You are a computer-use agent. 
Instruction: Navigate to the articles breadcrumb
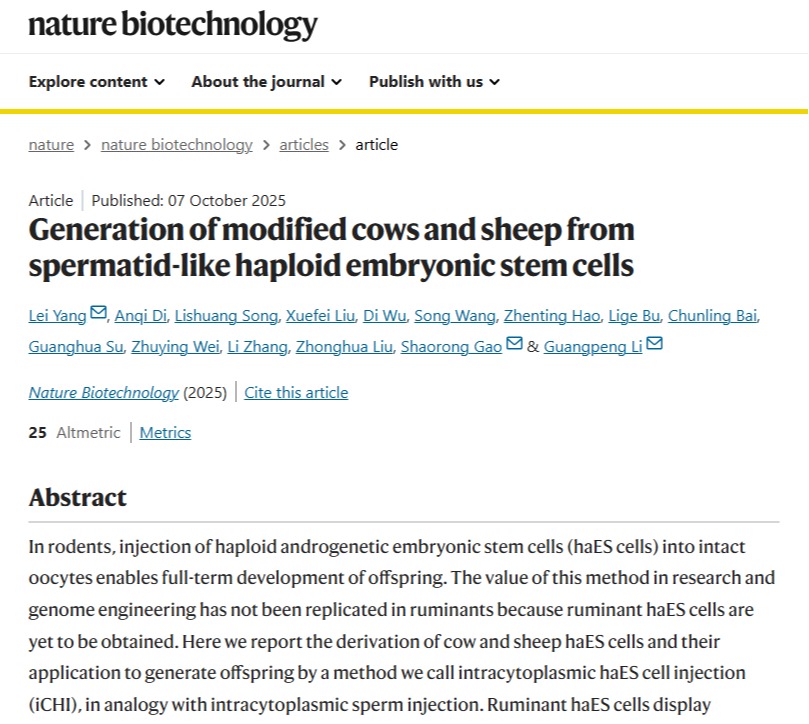coord(304,145)
